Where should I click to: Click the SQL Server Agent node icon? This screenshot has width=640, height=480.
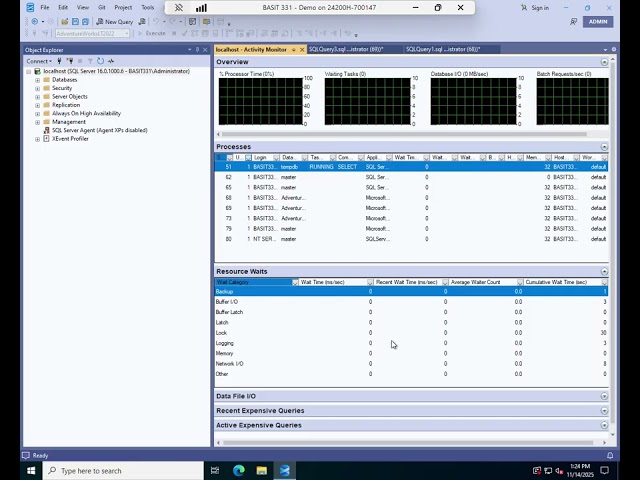pos(46,130)
